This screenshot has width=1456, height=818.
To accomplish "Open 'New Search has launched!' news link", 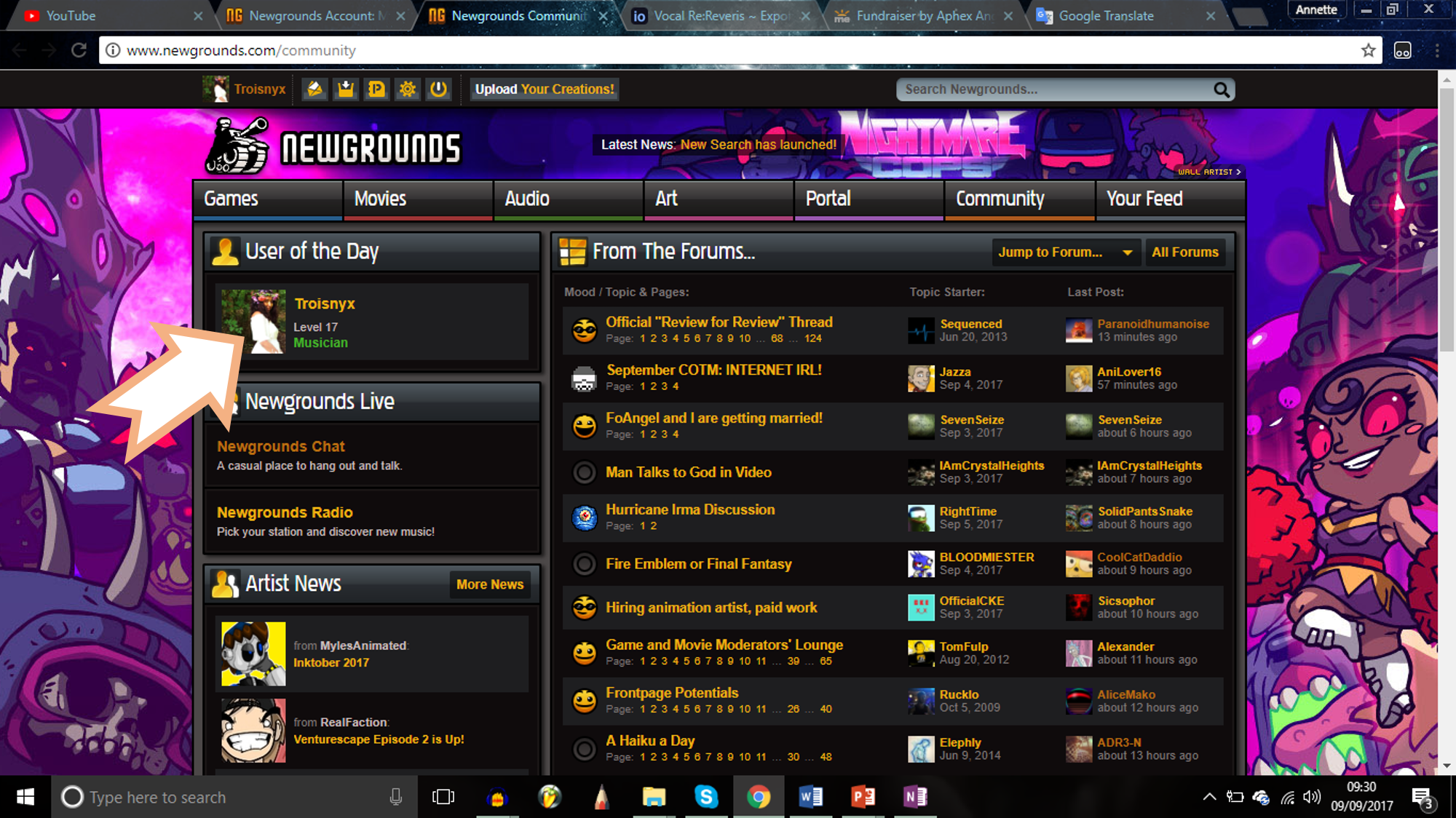I will 759,144.
